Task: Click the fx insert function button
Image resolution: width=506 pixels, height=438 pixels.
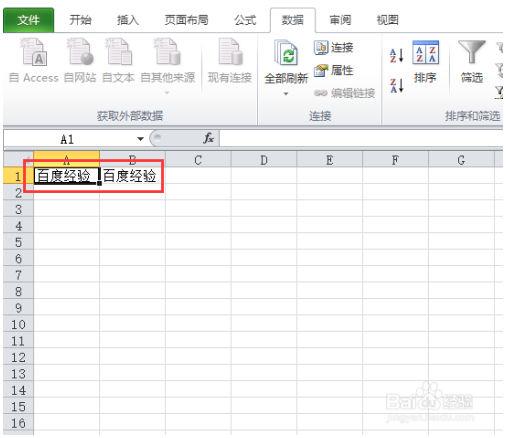Action: pyautogui.click(x=208, y=138)
